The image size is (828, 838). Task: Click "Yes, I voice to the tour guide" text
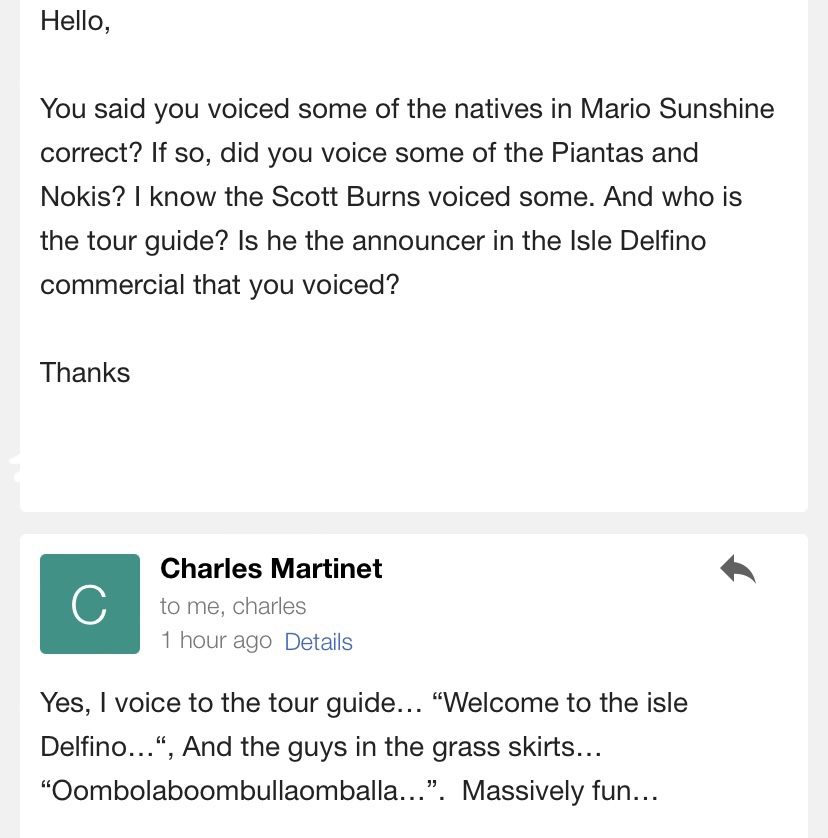click(219, 703)
